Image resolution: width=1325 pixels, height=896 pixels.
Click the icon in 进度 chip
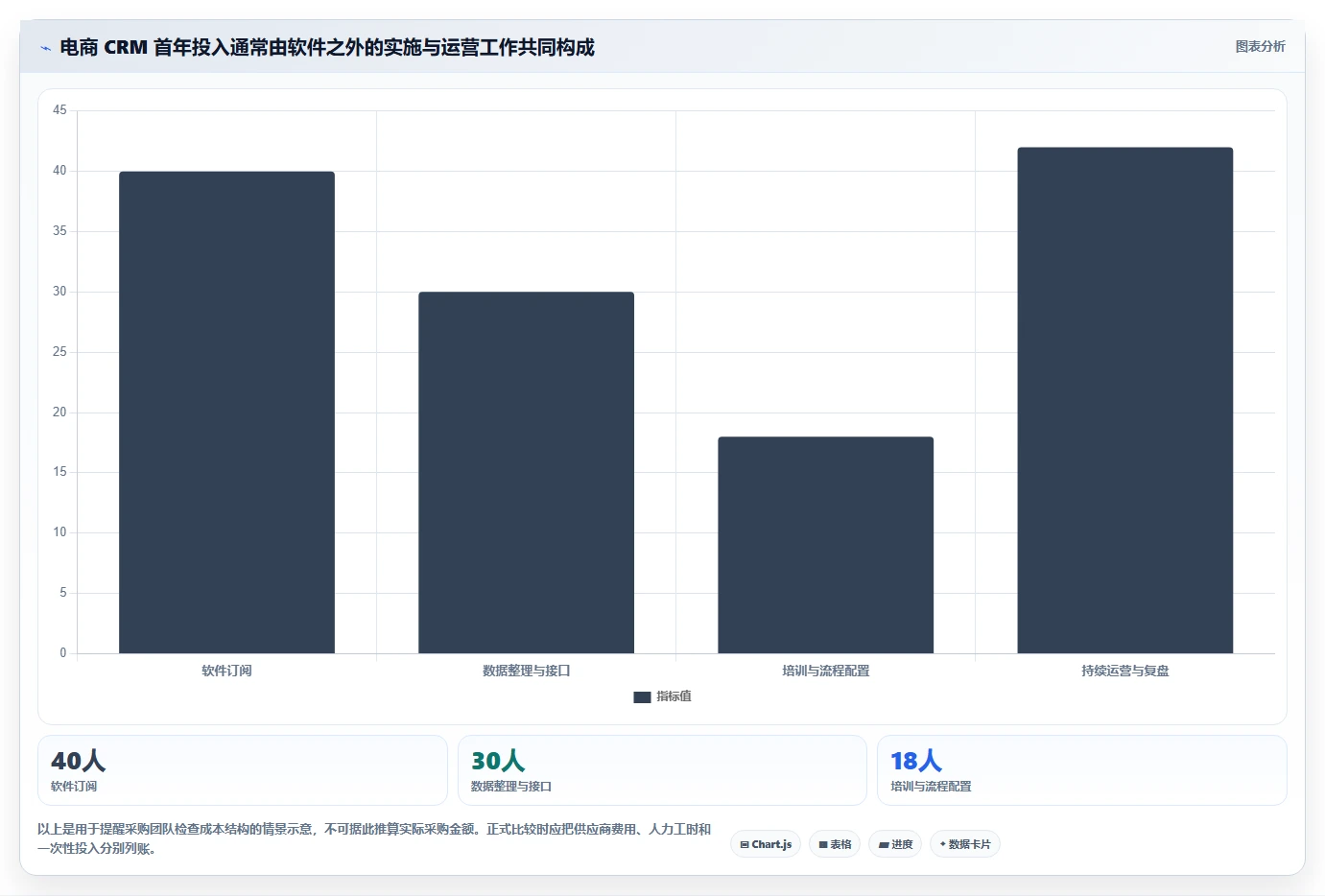(883, 845)
